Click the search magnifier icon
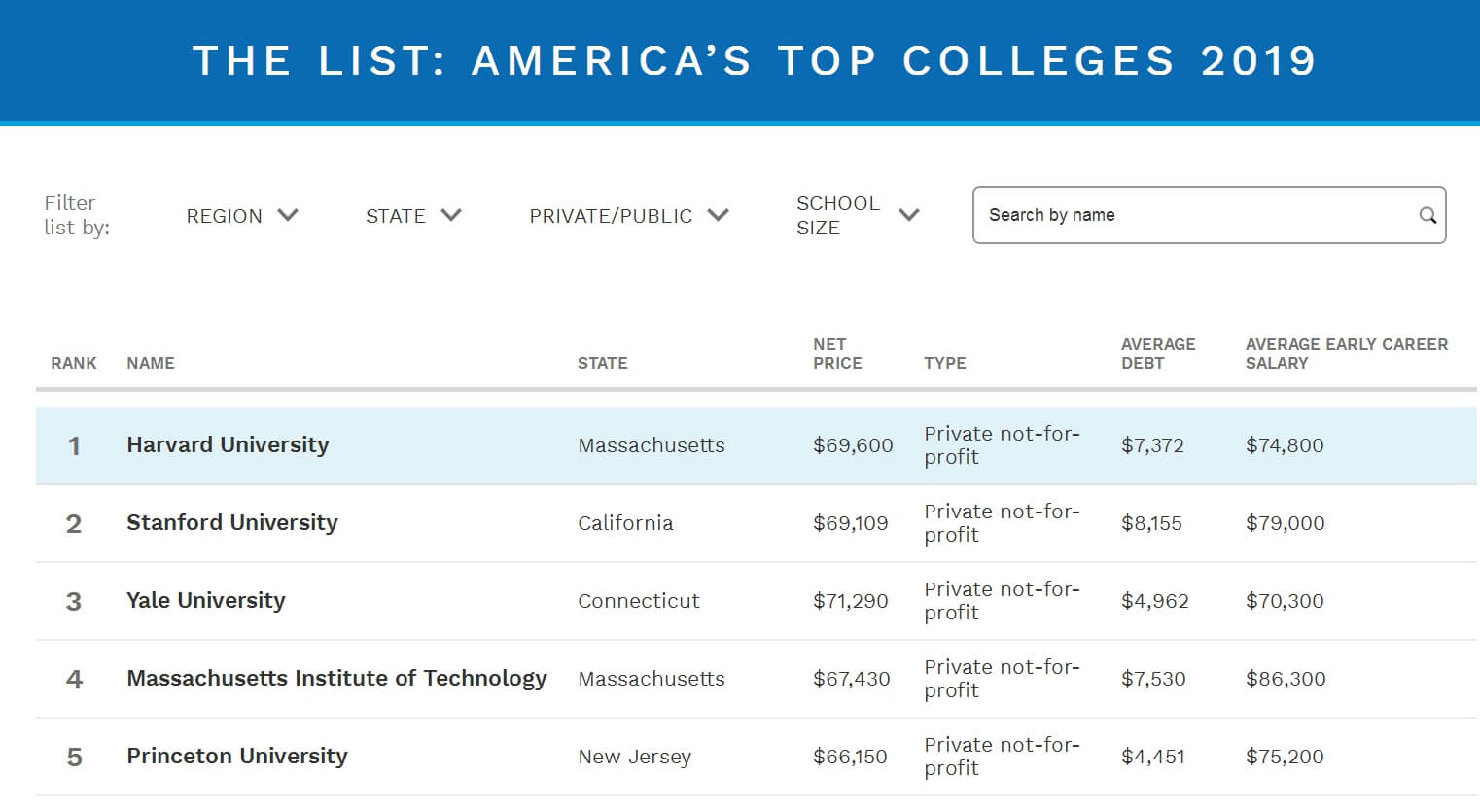 tap(1427, 215)
